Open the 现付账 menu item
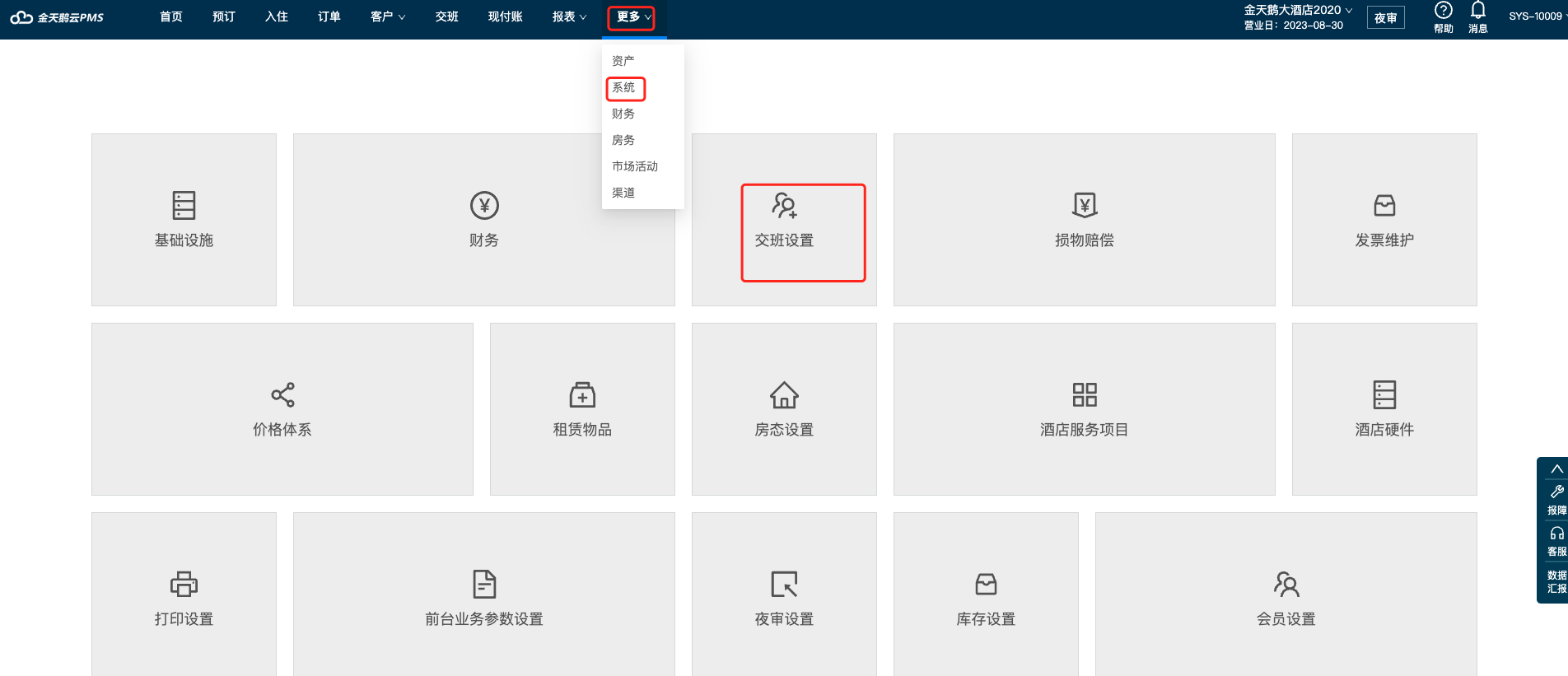The image size is (1568, 676). pos(506,16)
